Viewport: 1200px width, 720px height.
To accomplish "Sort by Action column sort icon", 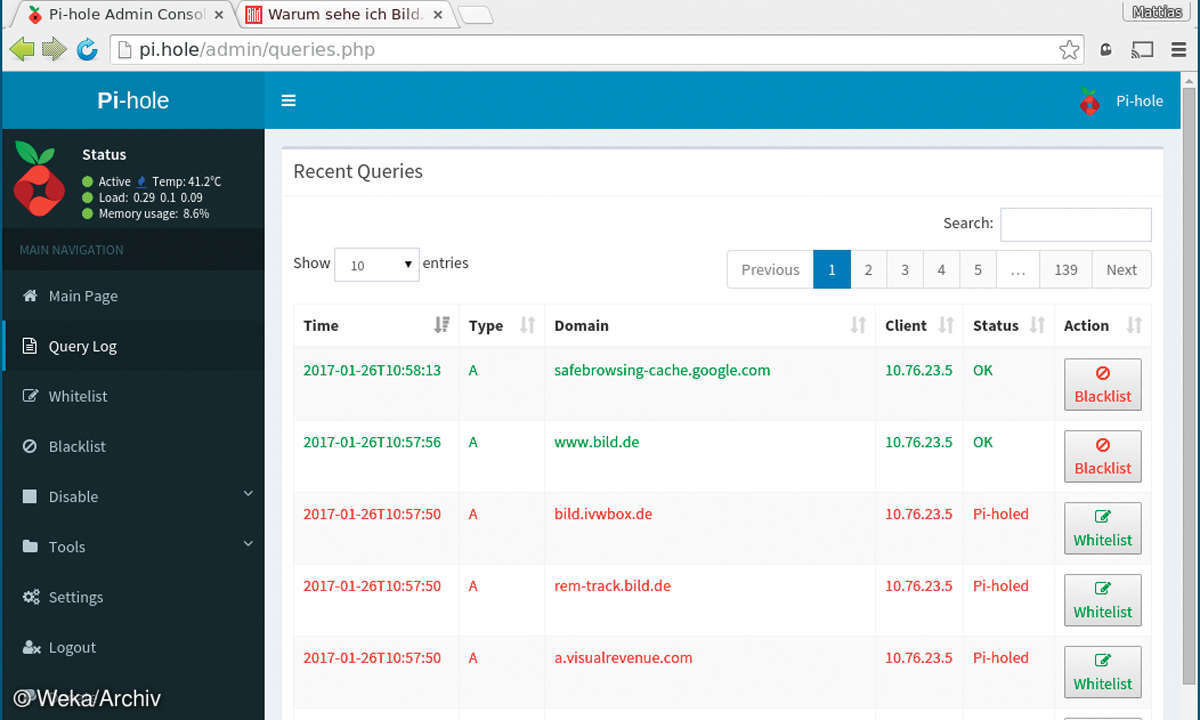I will pos(1134,325).
